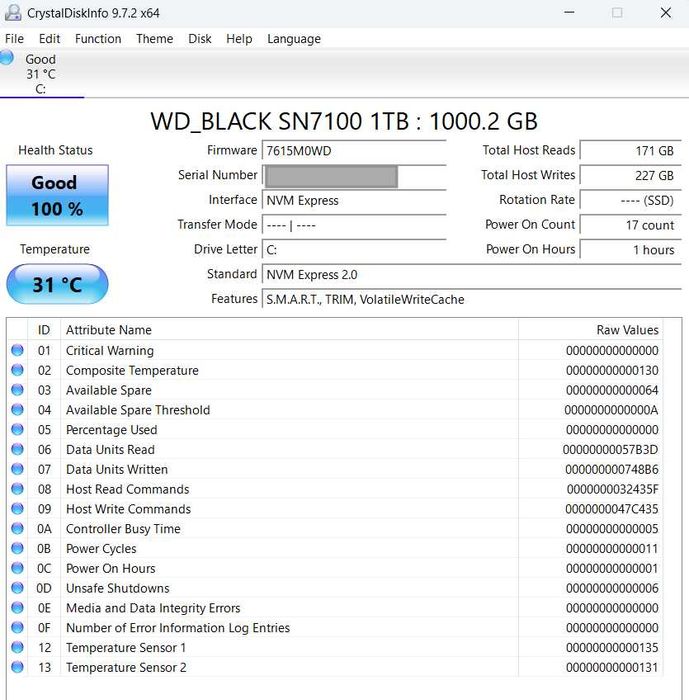689x700 pixels.
Task: Click the Interface field NVM Express
Action: (354, 200)
